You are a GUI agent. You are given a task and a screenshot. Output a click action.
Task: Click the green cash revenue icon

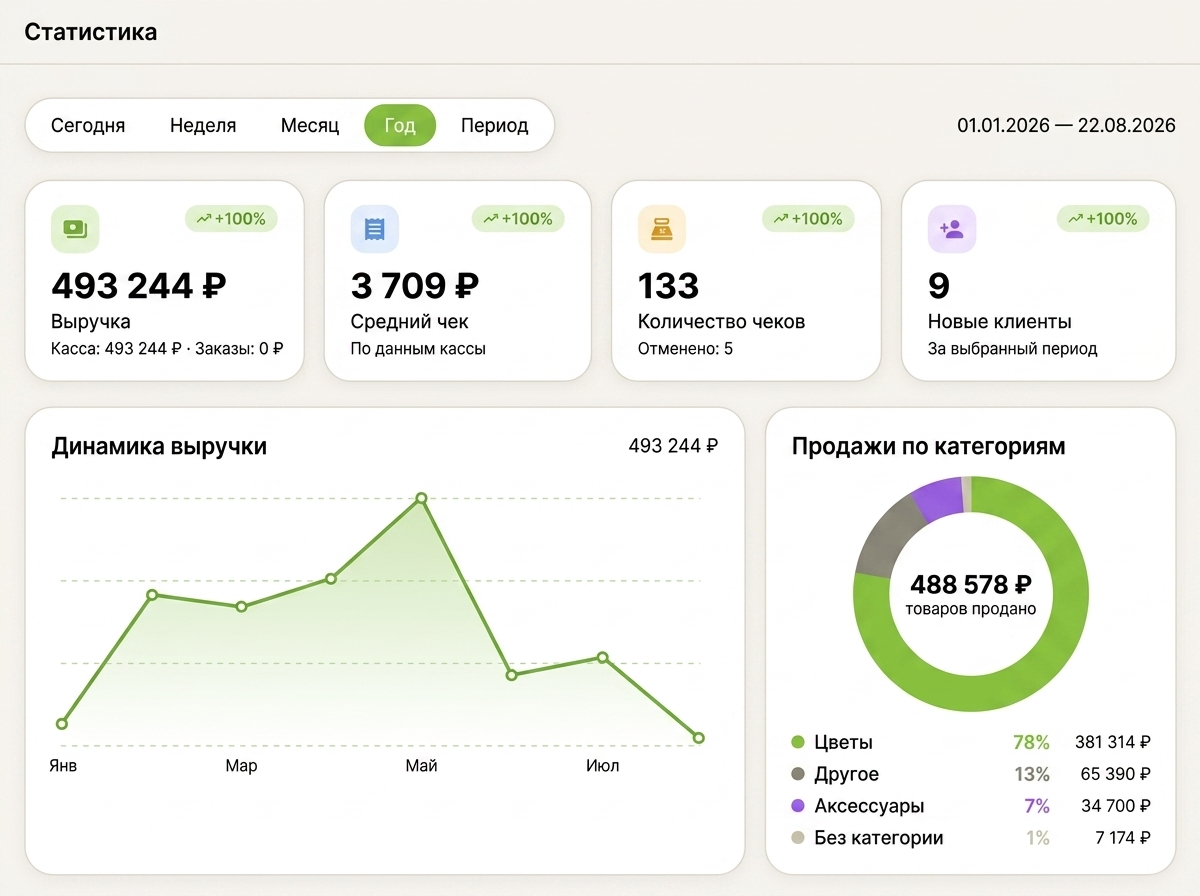coord(75,229)
